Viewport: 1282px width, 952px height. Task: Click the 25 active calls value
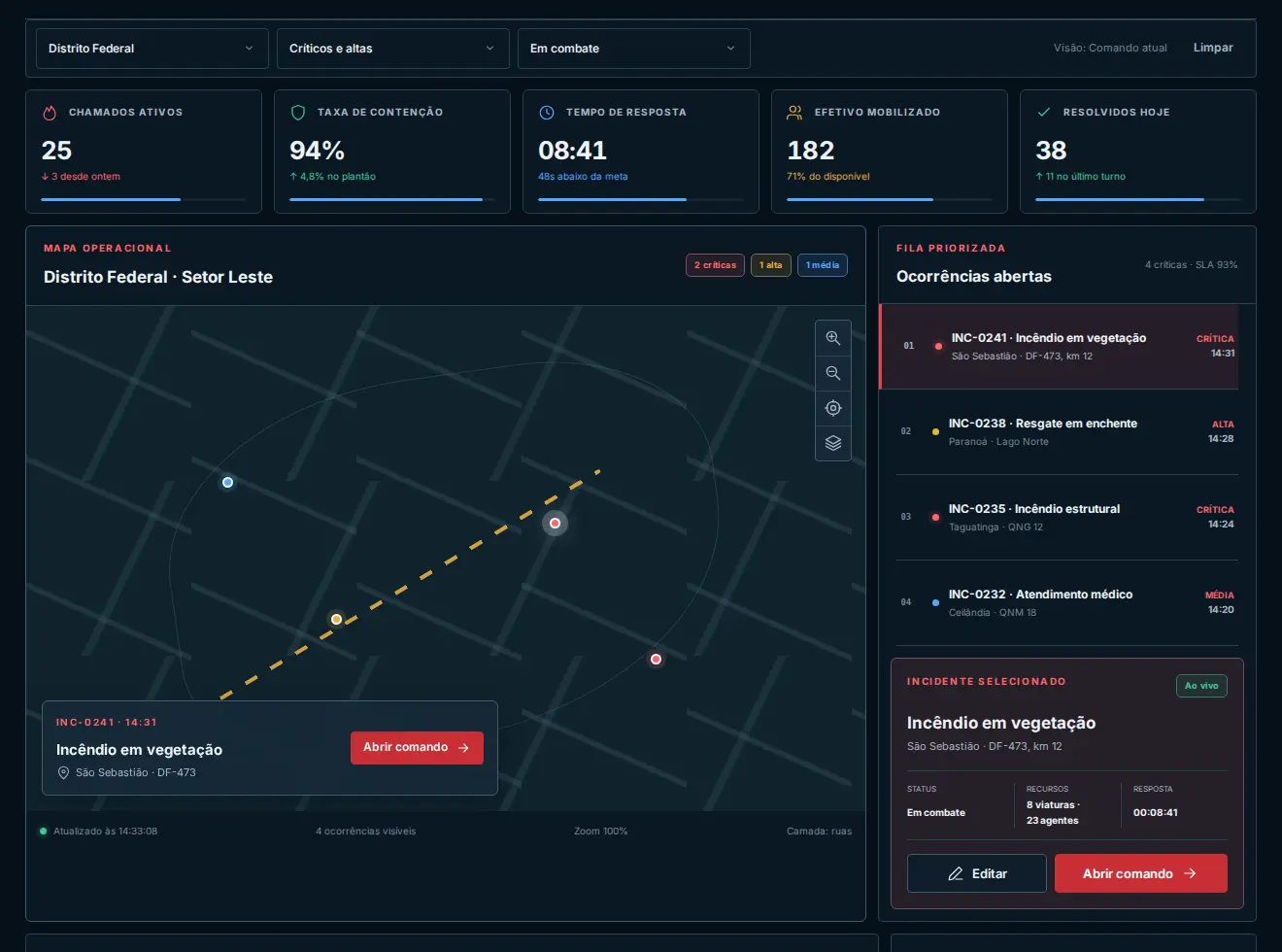tap(56, 151)
